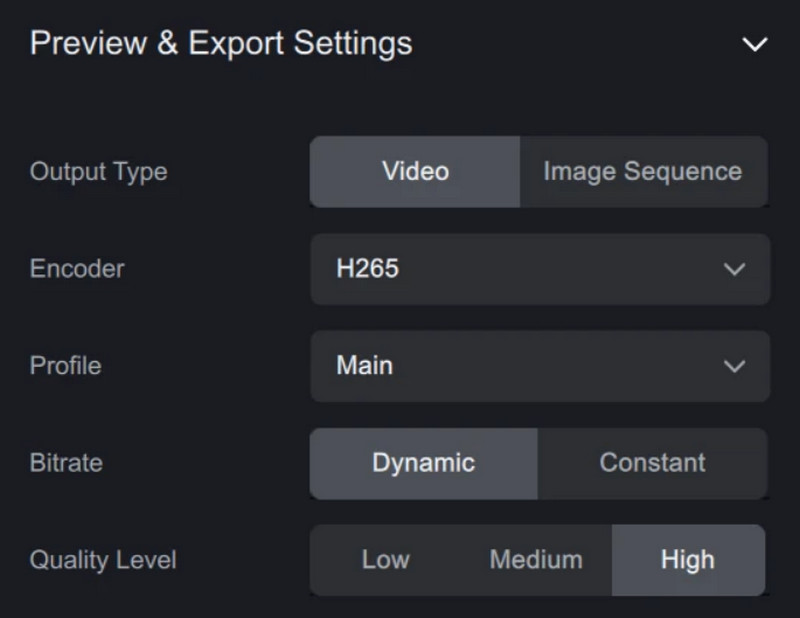Click the Preview & Export Settings header title

221,44
